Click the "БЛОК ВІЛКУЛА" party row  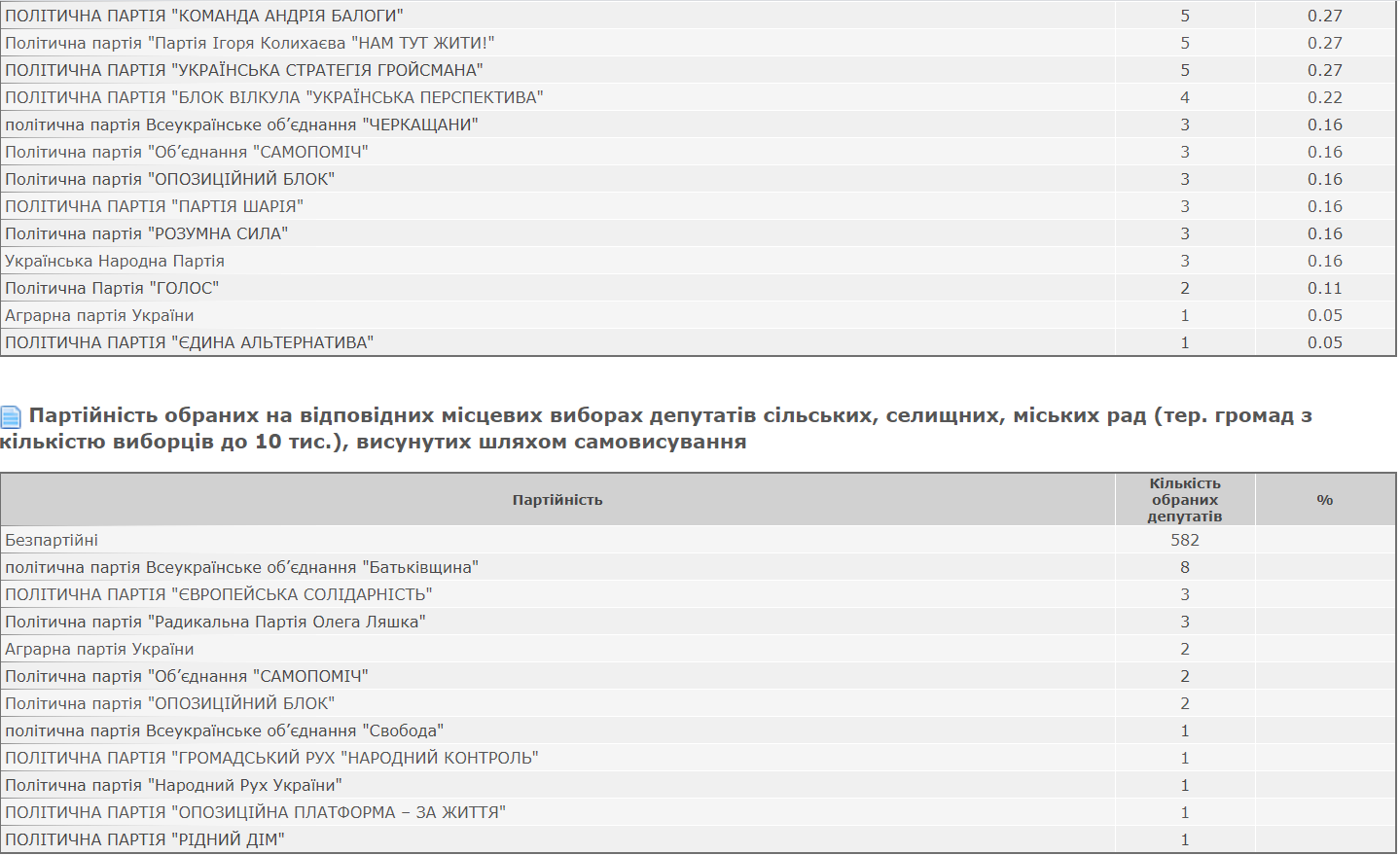(x=273, y=98)
